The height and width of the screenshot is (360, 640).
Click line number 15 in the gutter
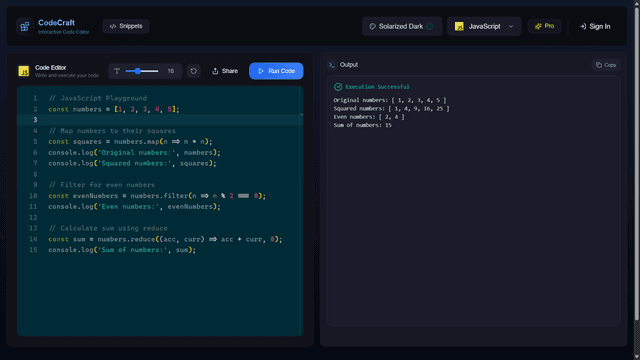pos(33,250)
